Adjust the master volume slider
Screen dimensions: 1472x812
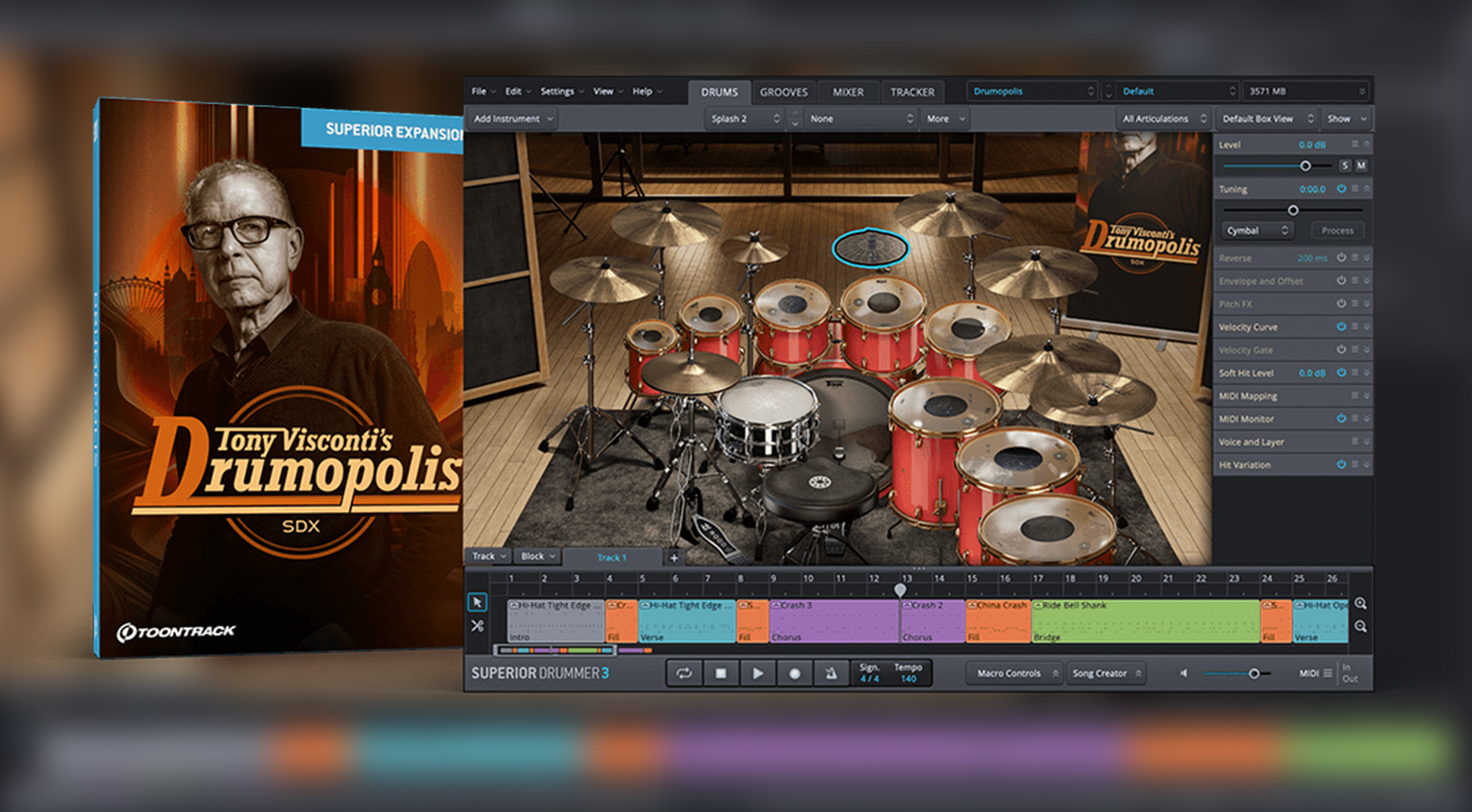coord(1254,673)
